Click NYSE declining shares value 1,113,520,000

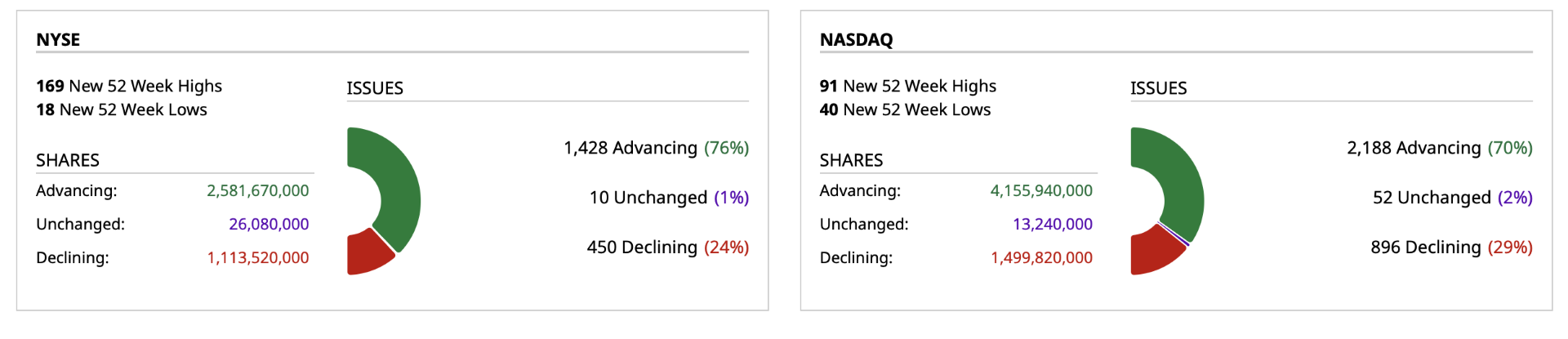[257, 257]
